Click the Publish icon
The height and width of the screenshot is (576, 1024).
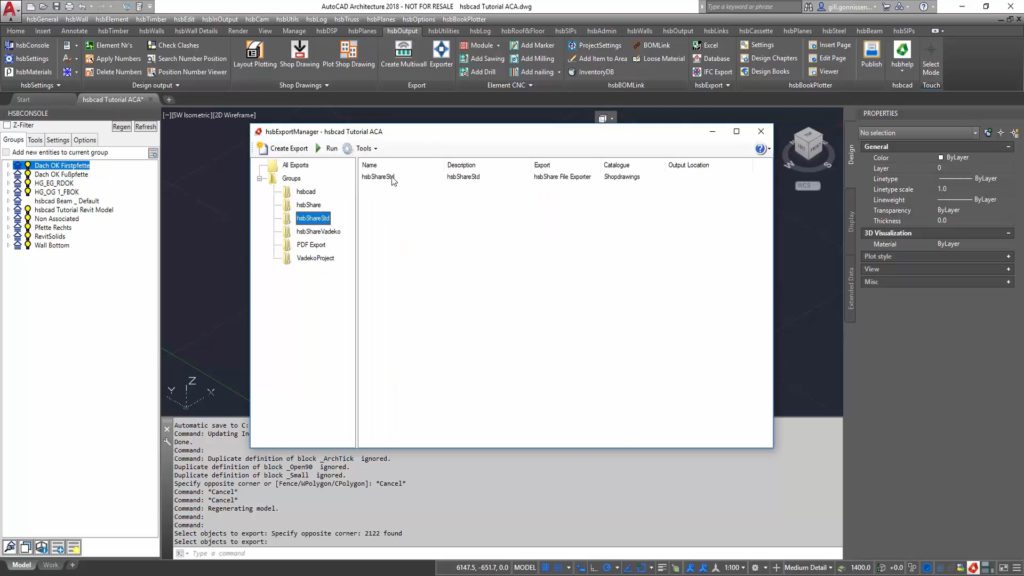tap(871, 54)
